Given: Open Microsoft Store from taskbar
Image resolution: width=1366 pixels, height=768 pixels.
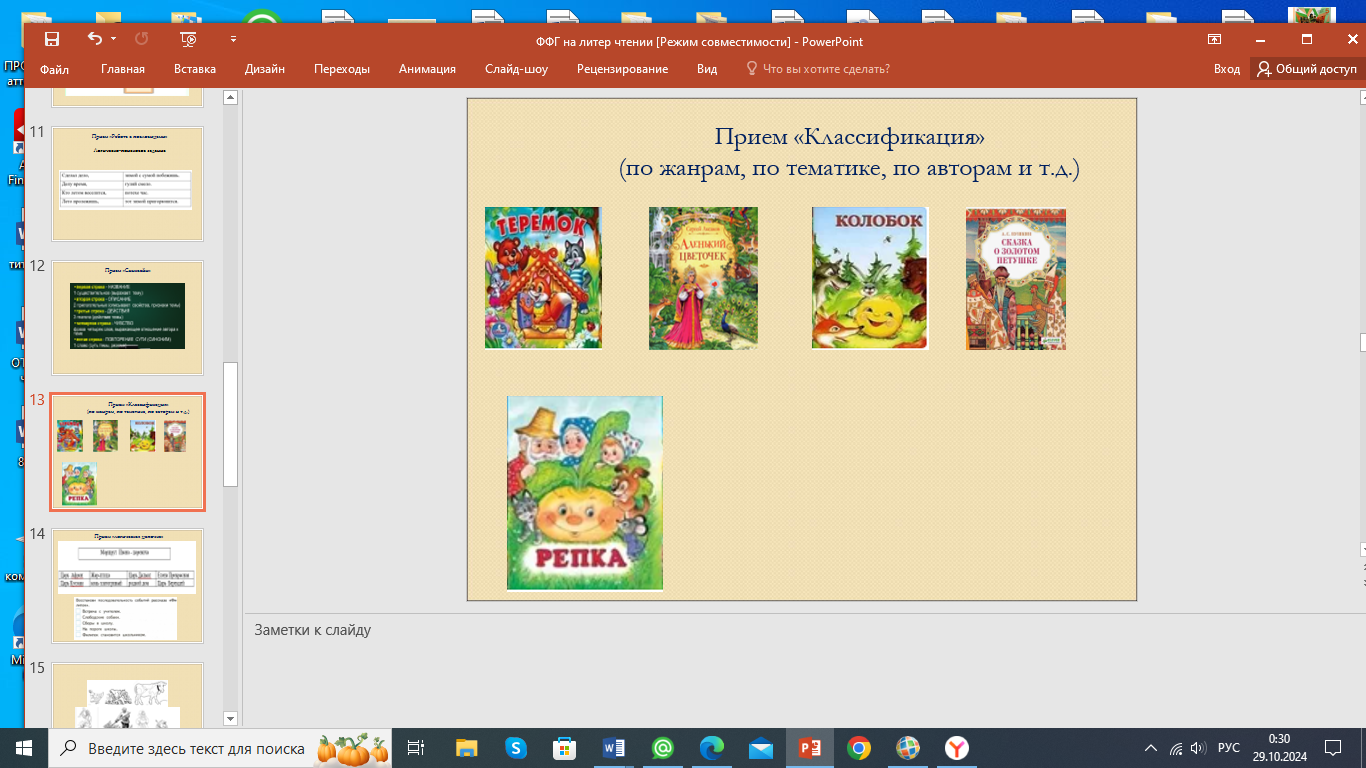Looking at the screenshot, I should click(x=565, y=748).
